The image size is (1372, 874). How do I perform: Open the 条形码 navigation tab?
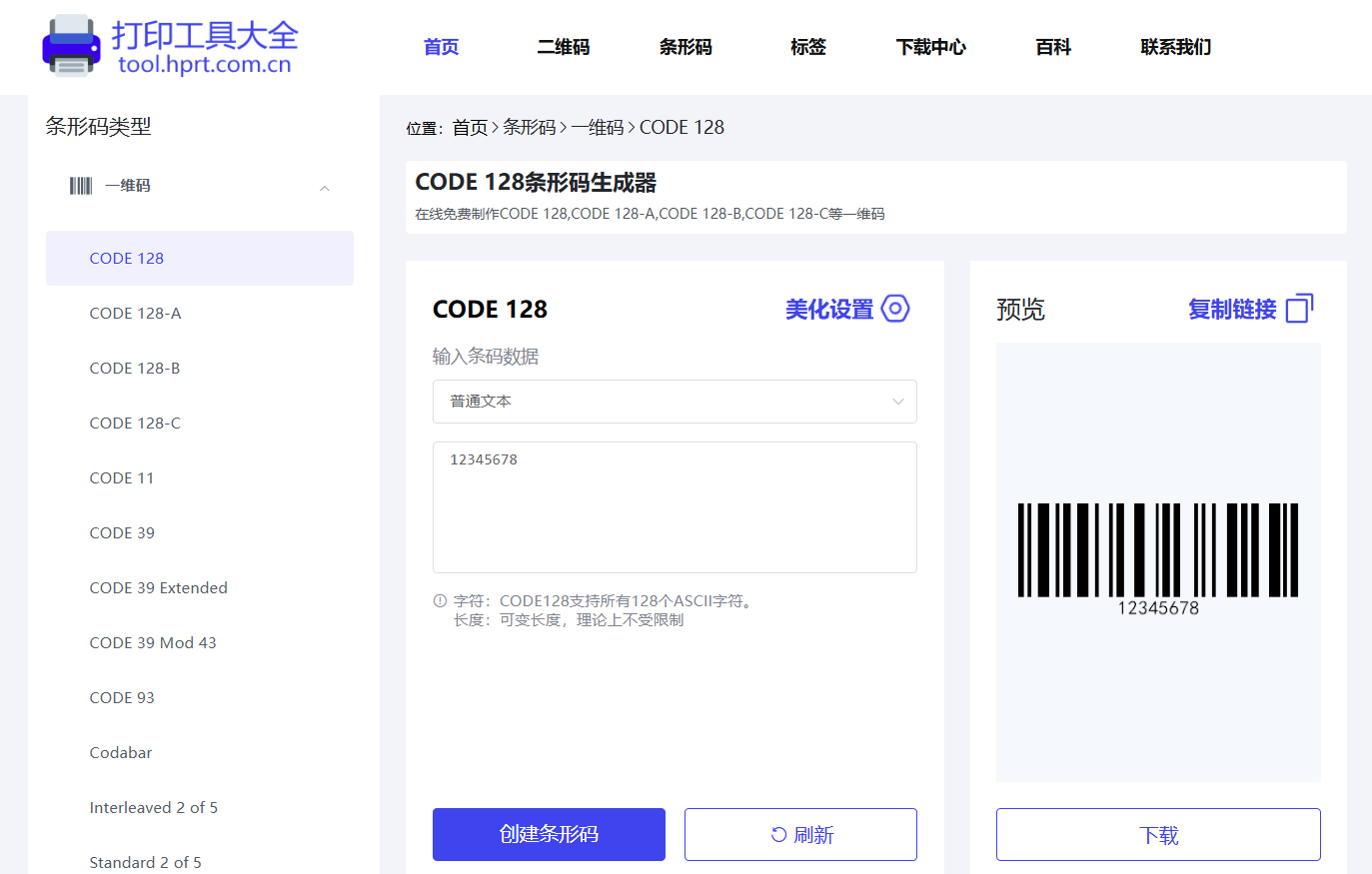click(686, 47)
